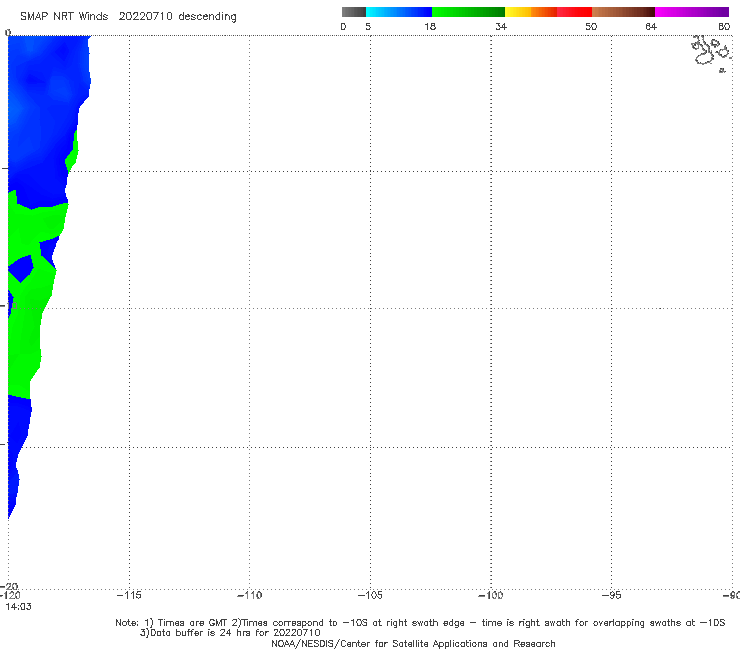Click the NOAA/NESDIS credit line
740x650 pixels.
click(413, 644)
